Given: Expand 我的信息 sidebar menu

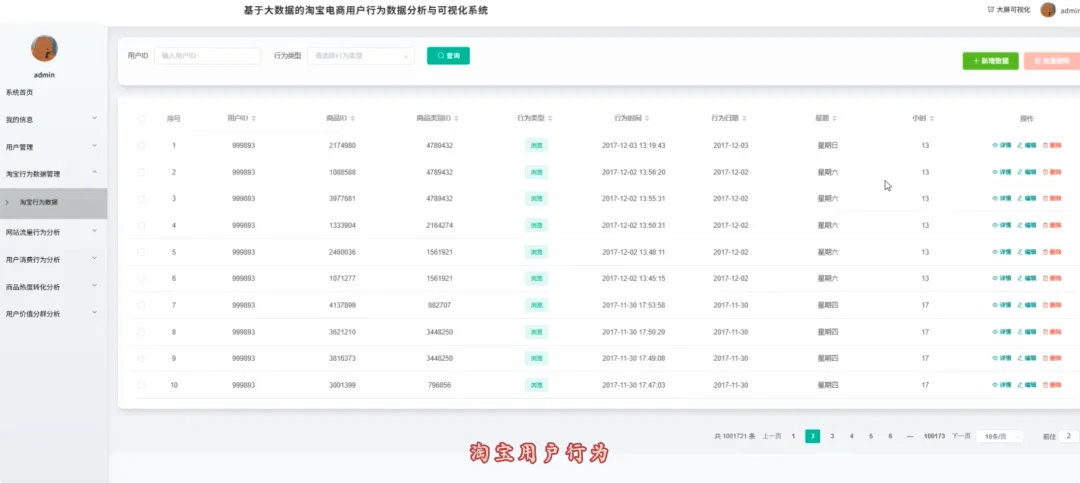Looking at the screenshot, I should tap(53, 119).
